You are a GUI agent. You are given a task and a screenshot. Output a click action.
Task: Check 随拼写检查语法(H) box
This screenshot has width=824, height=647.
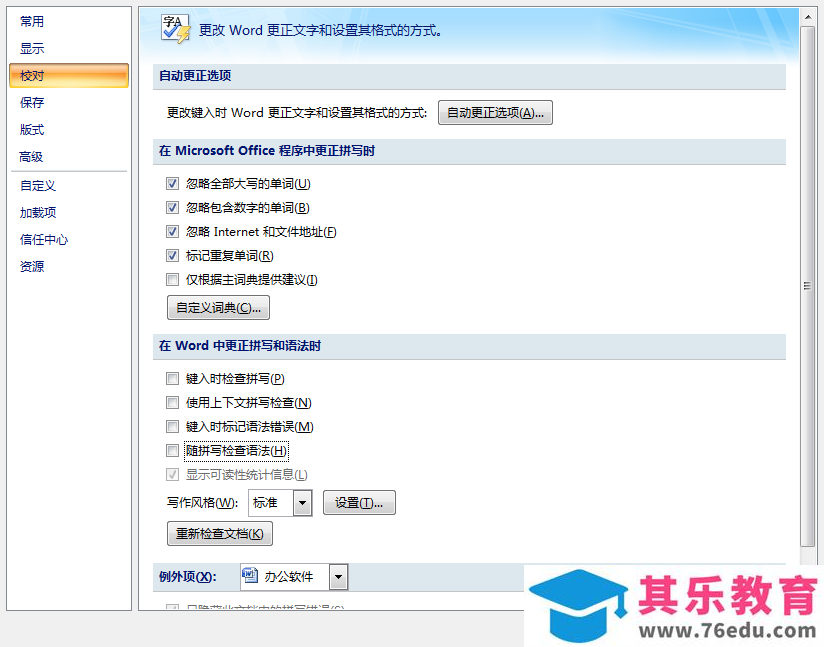pos(172,450)
